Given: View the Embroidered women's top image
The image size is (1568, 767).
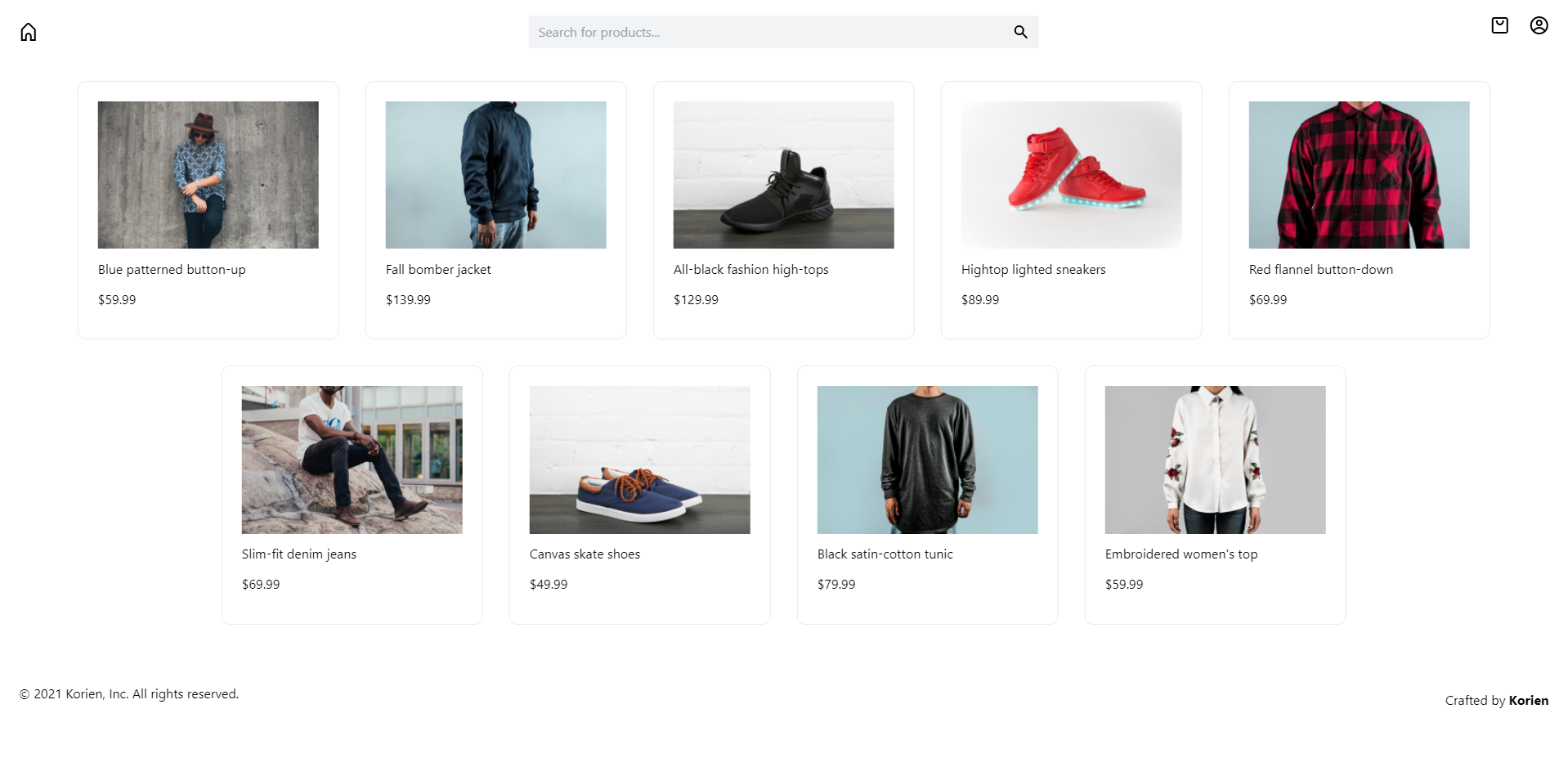Looking at the screenshot, I should [x=1215, y=459].
